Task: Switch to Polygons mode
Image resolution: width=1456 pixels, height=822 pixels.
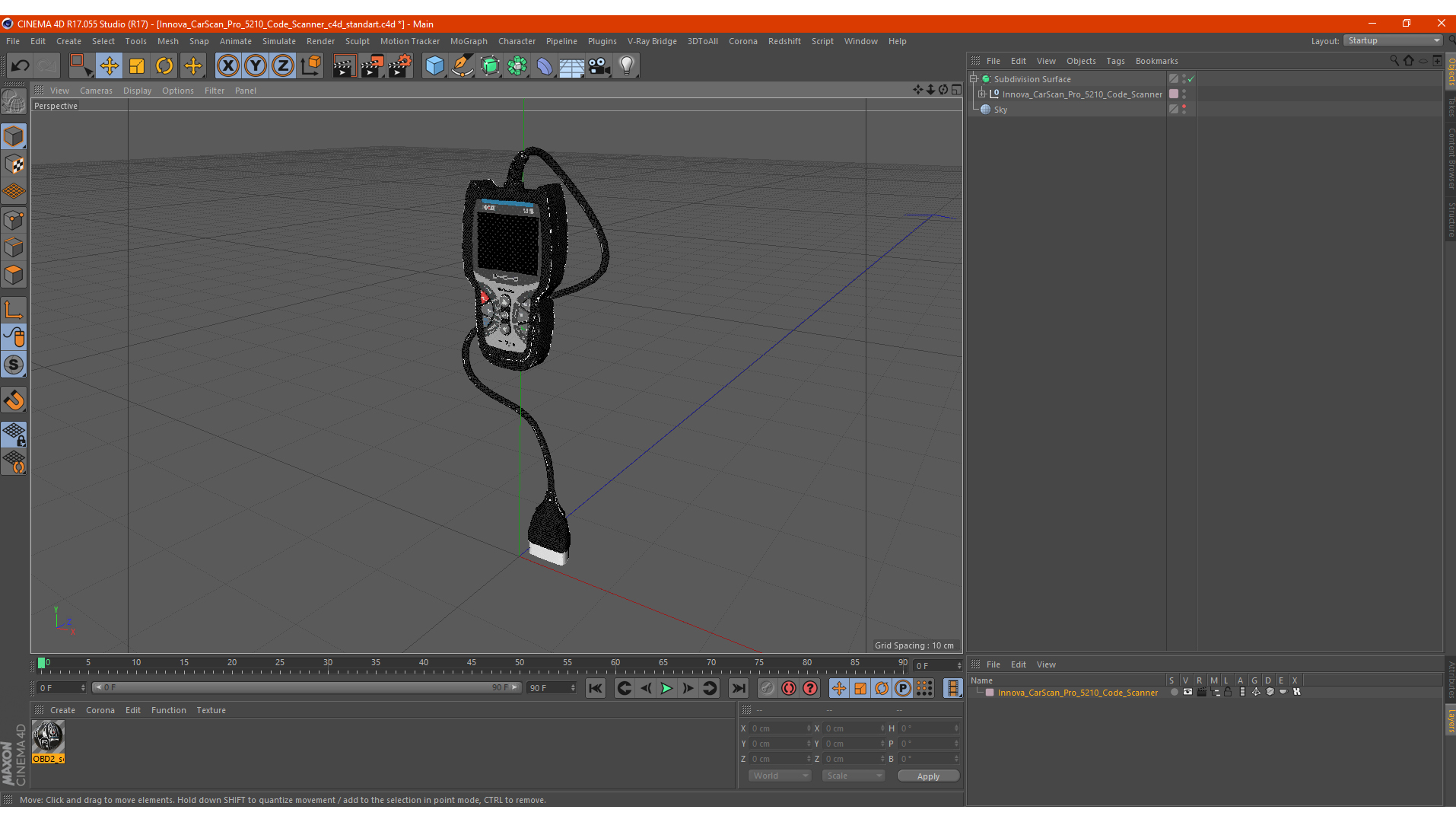Action: click(14, 275)
